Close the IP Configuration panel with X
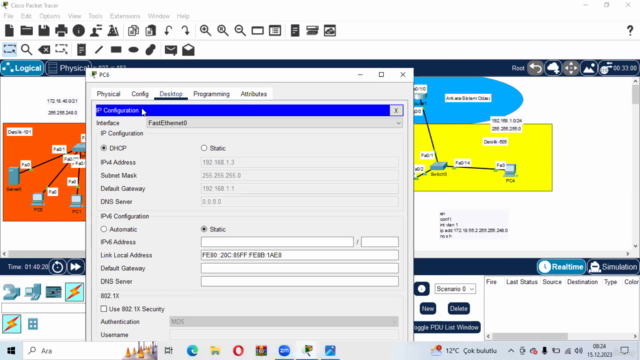Image resolution: width=640 pixels, height=360 pixels. [x=396, y=111]
